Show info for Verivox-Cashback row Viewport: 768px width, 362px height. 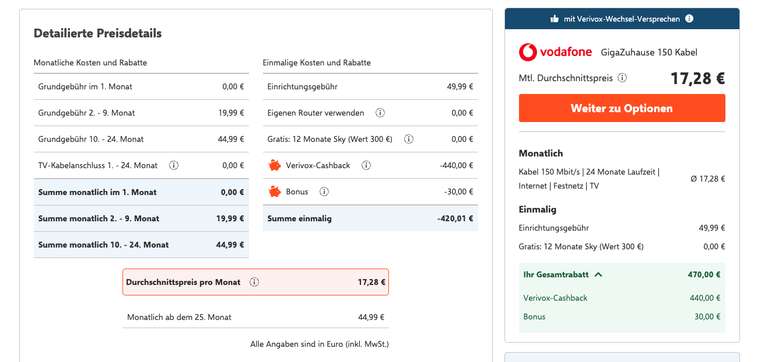[x=366, y=166]
